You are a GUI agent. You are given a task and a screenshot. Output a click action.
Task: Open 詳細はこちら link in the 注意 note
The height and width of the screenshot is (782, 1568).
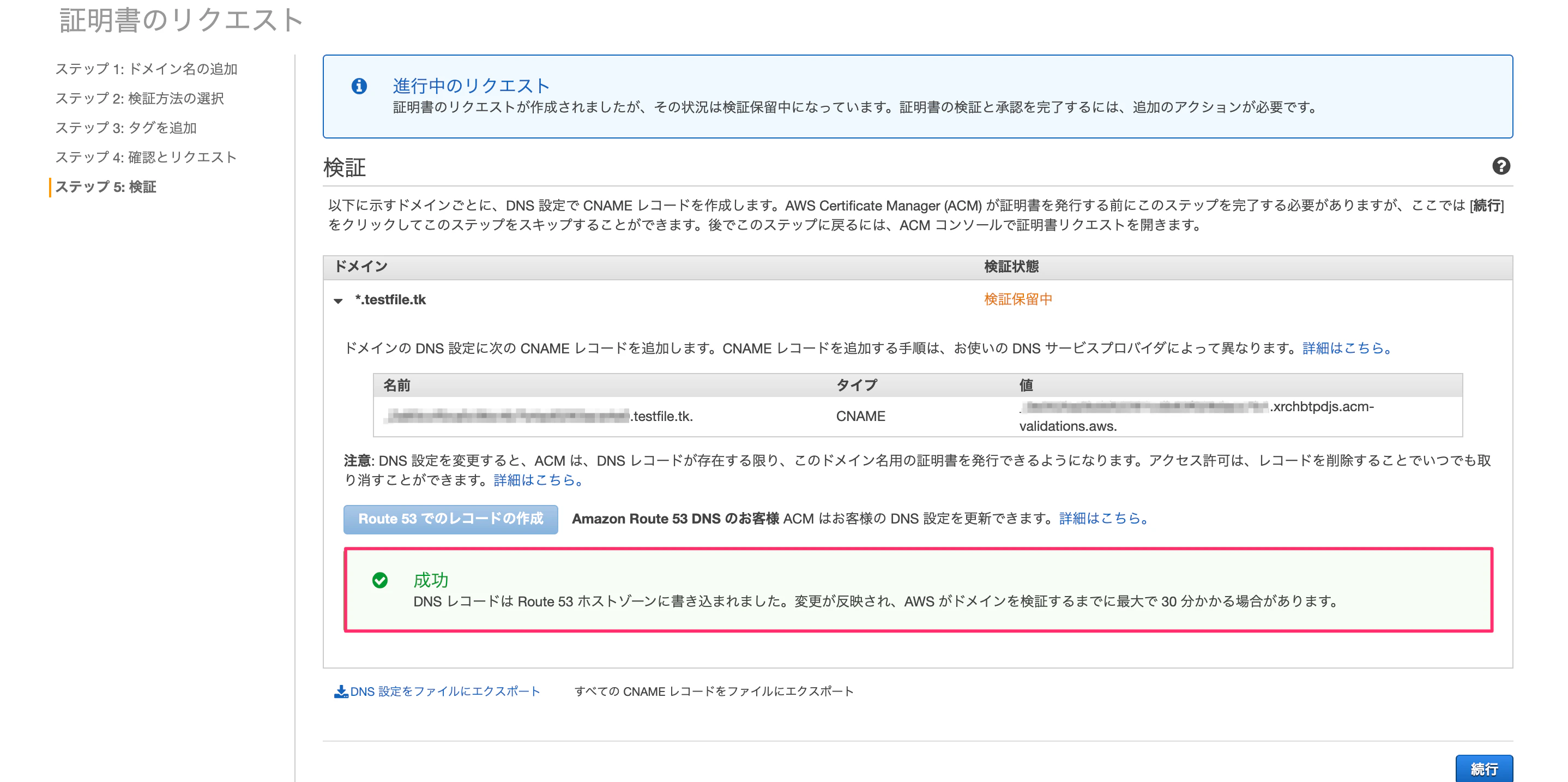pyautogui.click(x=539, y=480)
